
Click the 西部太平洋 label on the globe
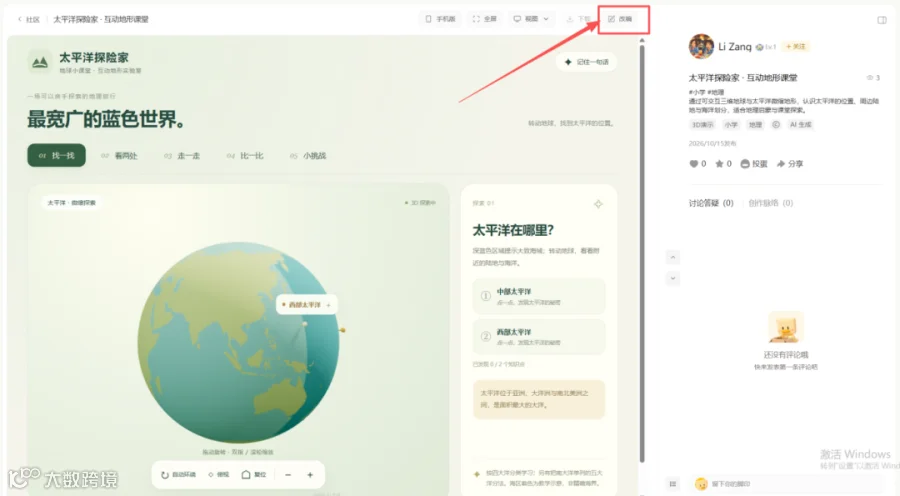pyautogui.click(x=307, y=305)
